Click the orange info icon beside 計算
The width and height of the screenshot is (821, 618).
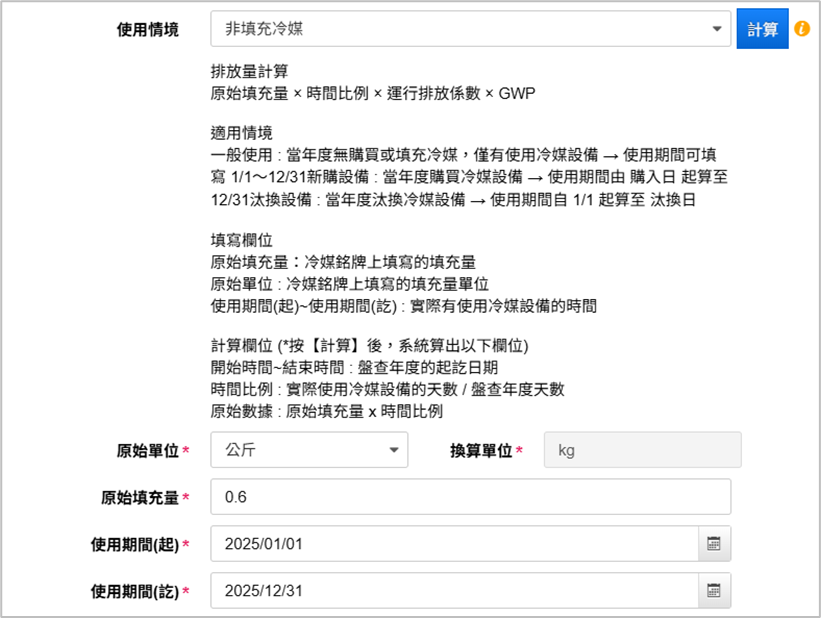(x=802, y=29)
